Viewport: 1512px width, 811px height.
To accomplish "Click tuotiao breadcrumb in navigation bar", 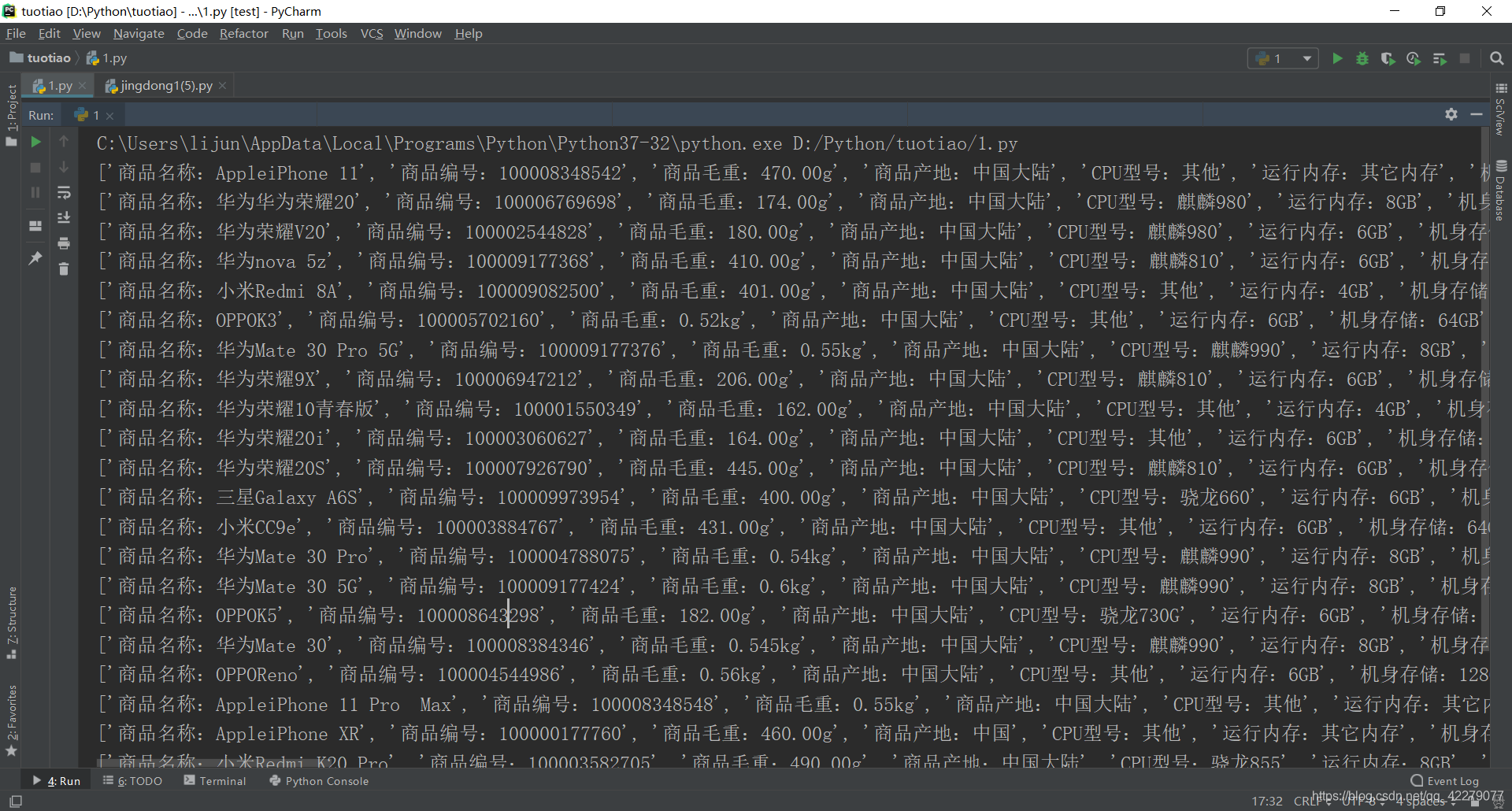I will 40,57.
